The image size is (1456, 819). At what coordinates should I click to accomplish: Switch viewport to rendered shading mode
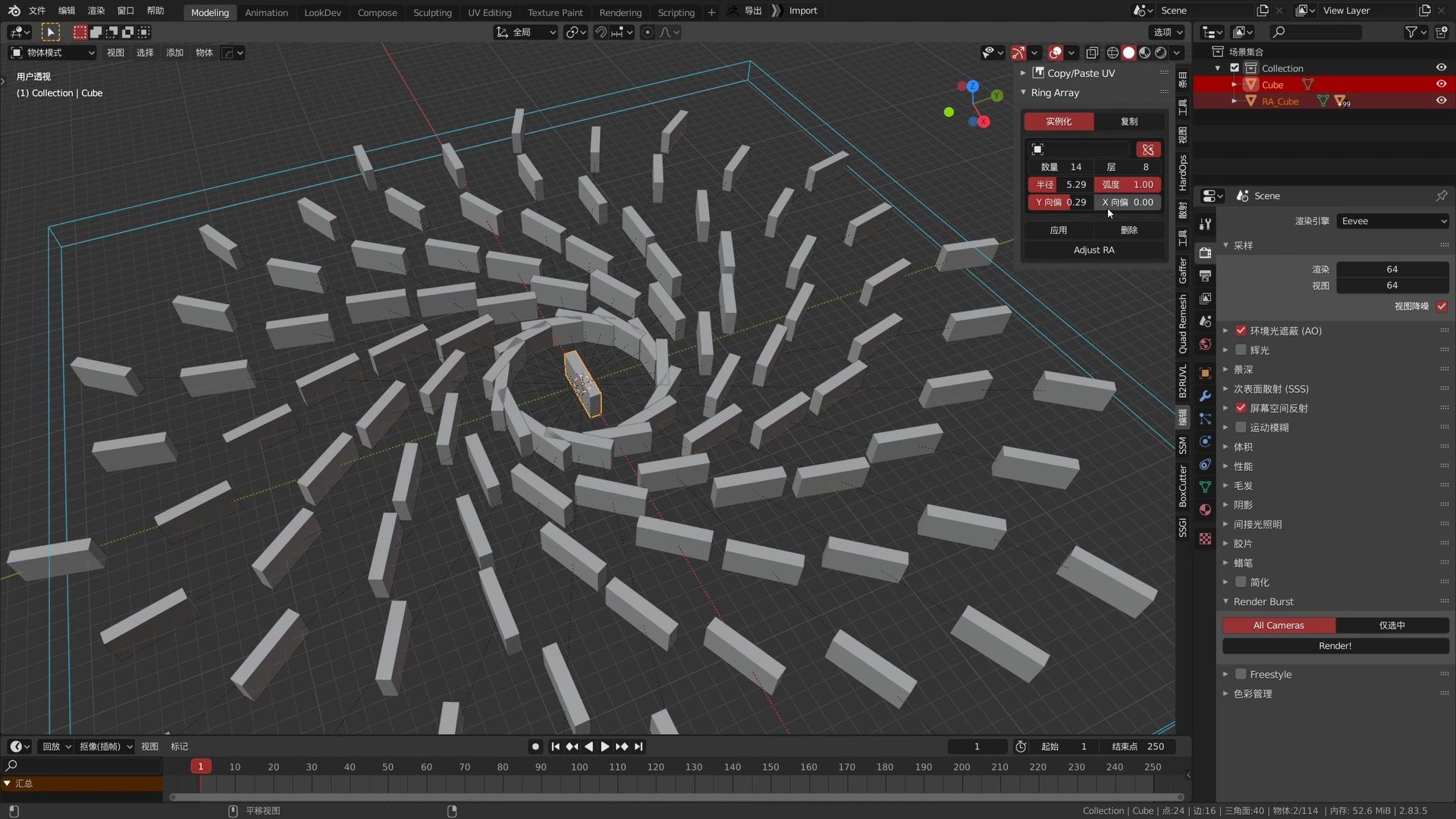1161,52
